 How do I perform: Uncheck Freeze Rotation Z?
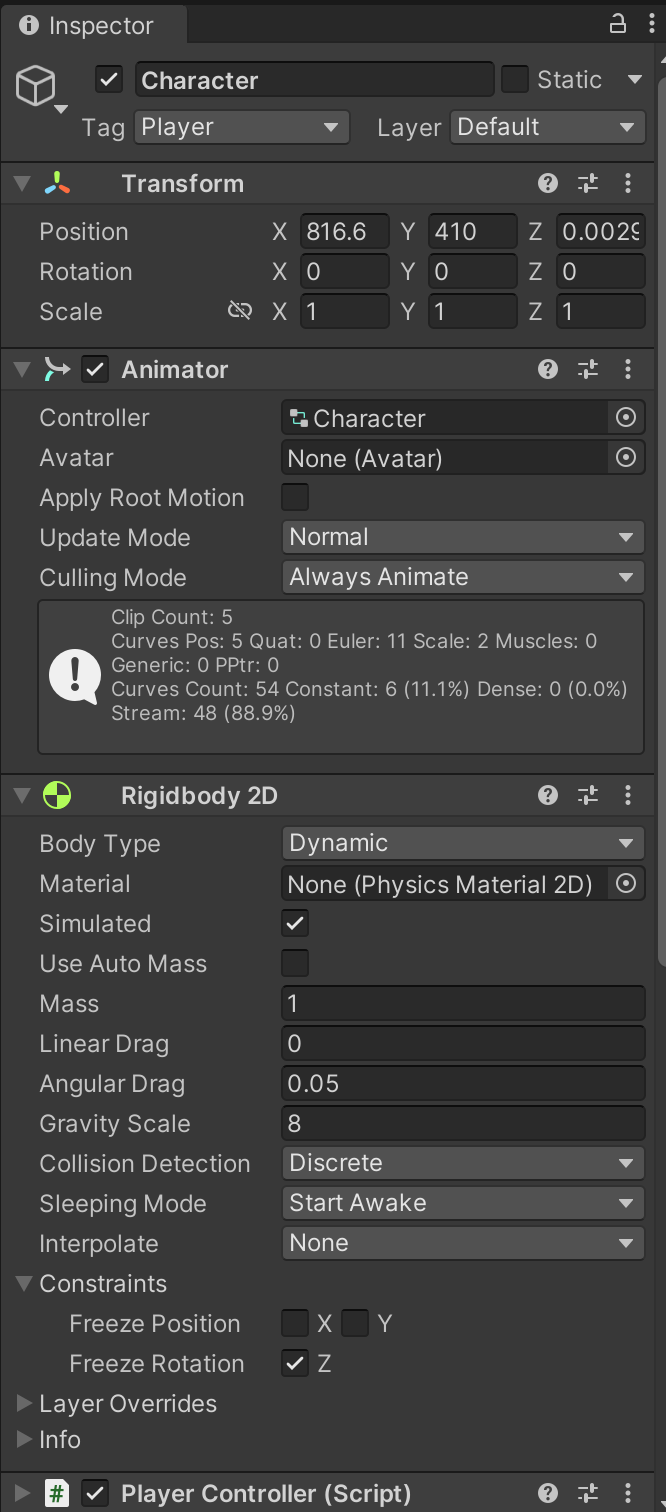pyautogui.click(x=295, y=1363)
